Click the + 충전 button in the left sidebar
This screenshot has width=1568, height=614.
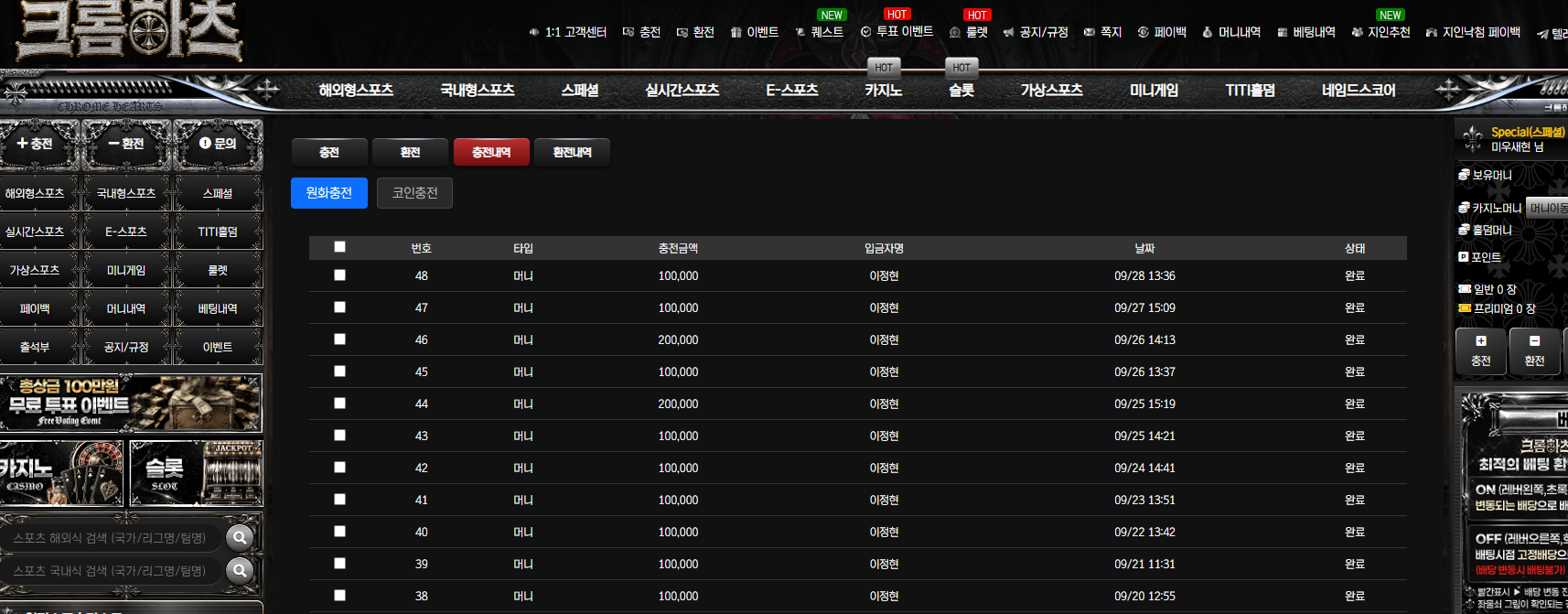click(35, 144)
